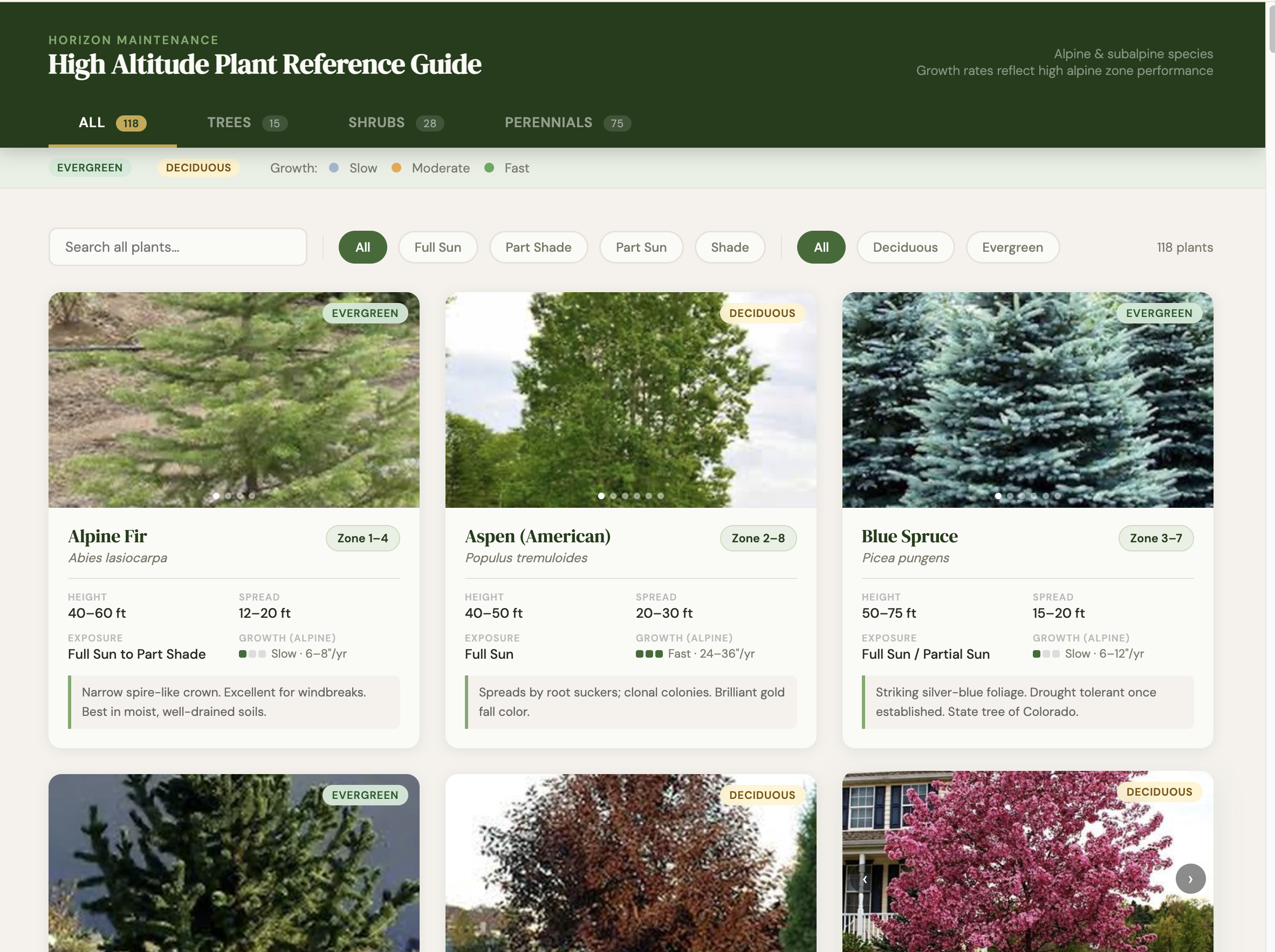1275x952 pixels.
Task: Click the Fast growth green legend dot
Action: tap(489, 168)
